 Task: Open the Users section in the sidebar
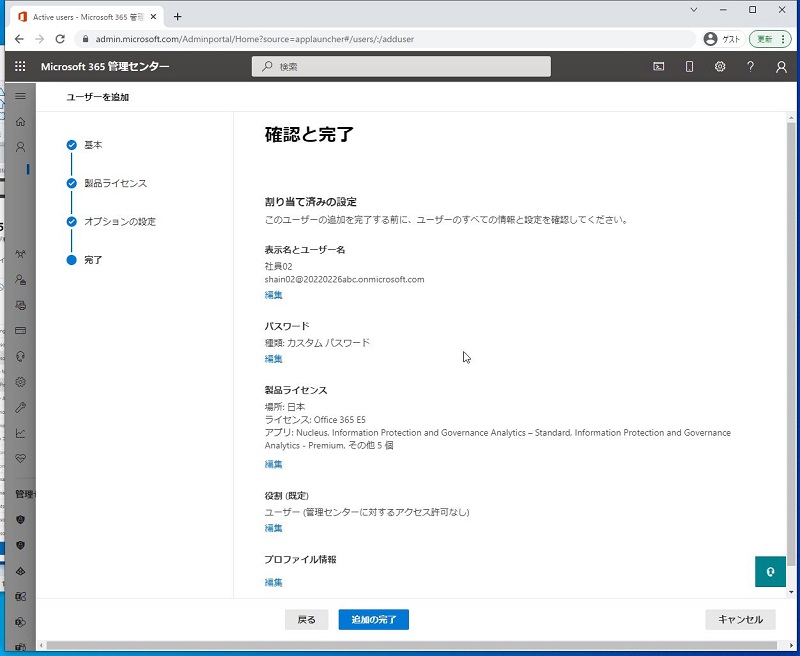[x=20, y=147]
